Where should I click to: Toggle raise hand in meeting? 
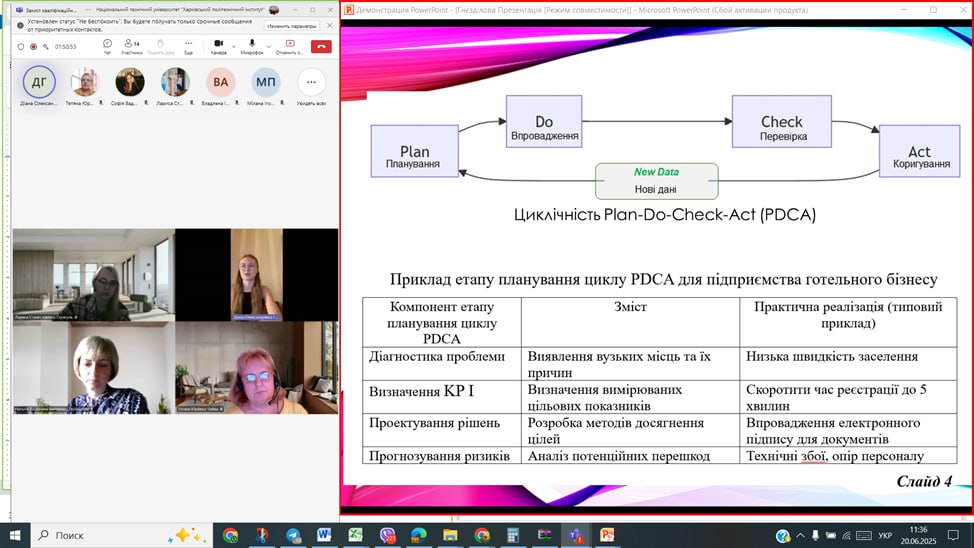[159, 46]
